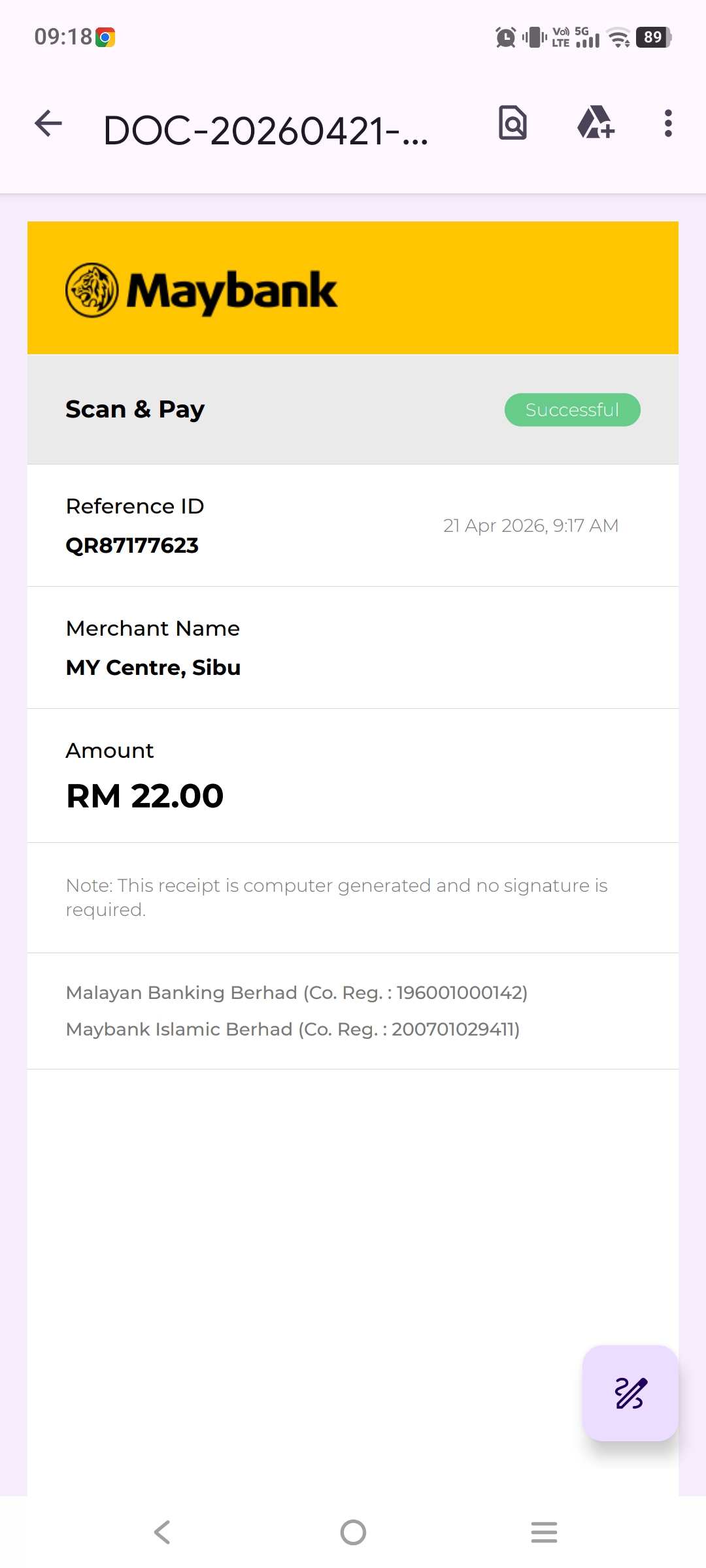Tap the computer generated receipt note
Image resolution: width=706 pixels, height=1568 pixels.
(x=337, y=897)
